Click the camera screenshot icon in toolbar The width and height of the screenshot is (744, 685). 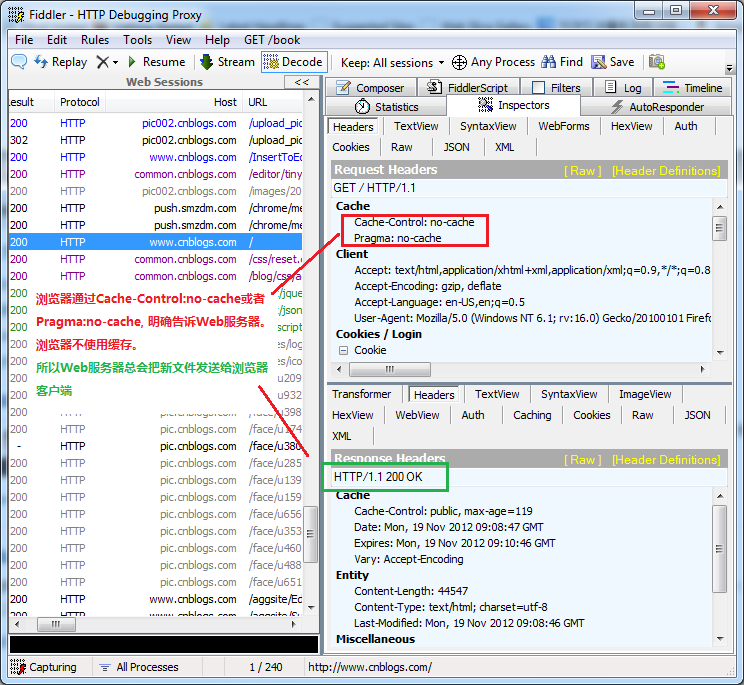point(657,62)
